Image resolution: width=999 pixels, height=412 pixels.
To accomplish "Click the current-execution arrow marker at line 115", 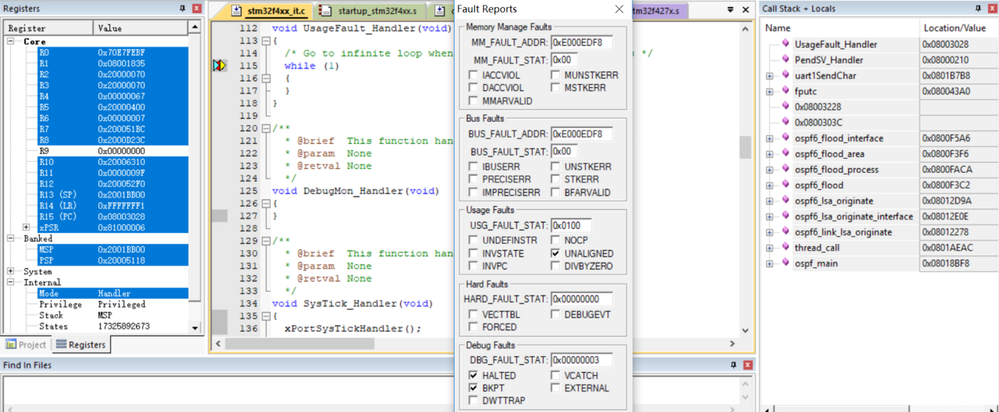I will (219, 66).
